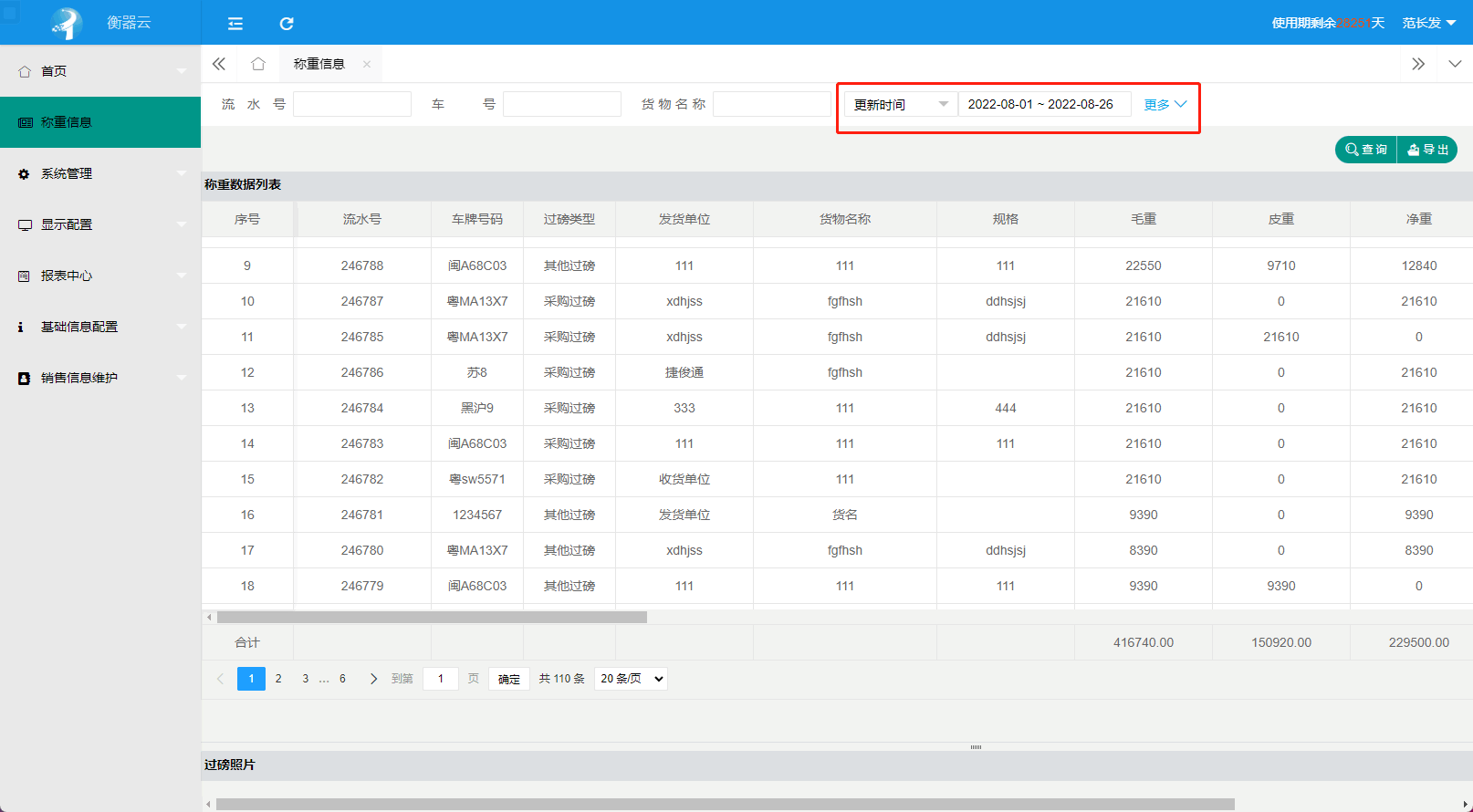The width and height of the screenshot is (1473, 812).
Task: Click the 显示配置 monitor icon
Action: pyautogui.click(x=25, y=224)
